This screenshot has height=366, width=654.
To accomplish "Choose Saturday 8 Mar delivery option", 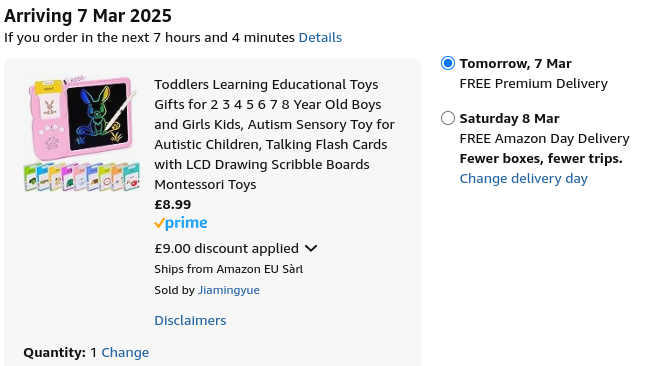I will 448,118.
